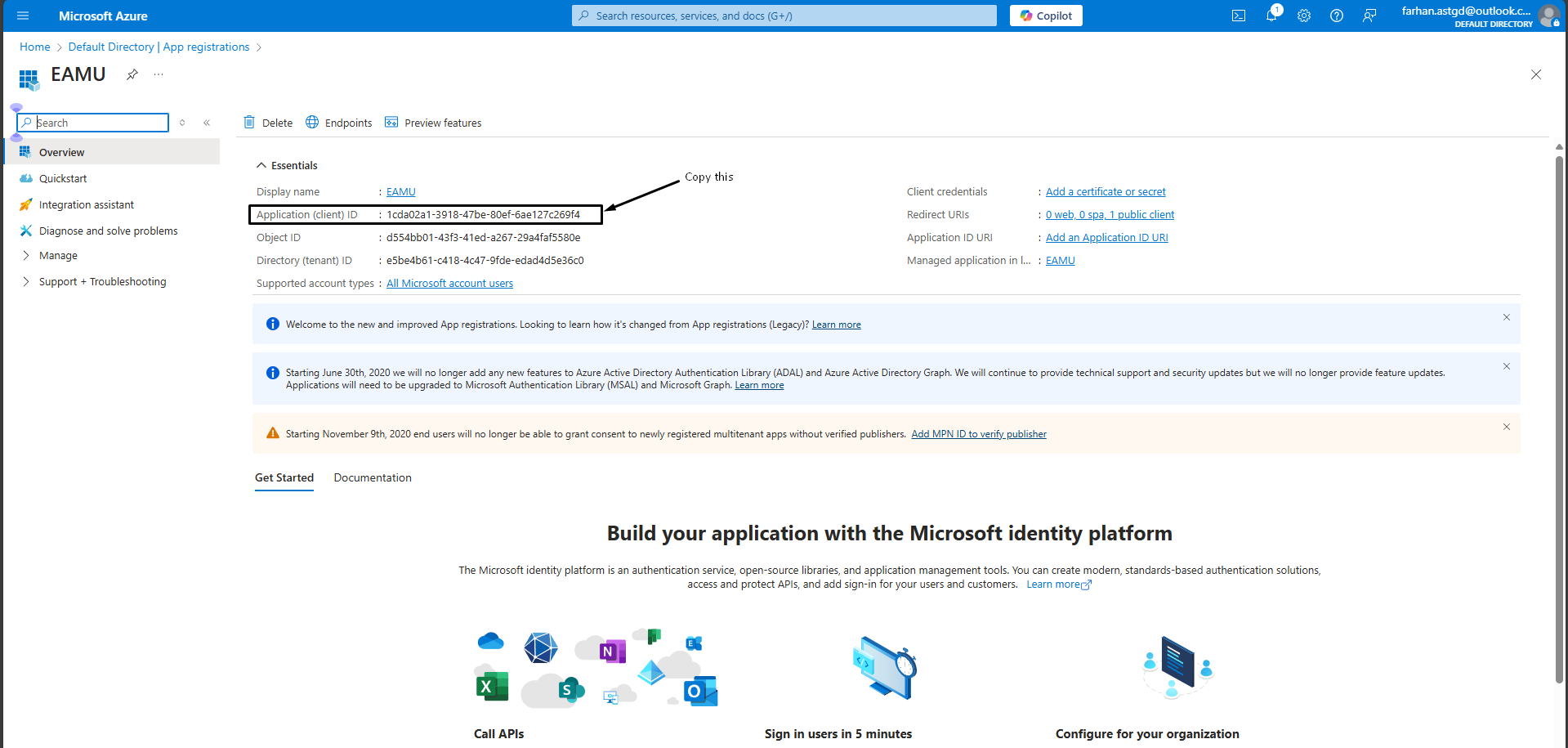Open Copilot in the top bar
This screenshot has height=748, width=1568.
pyautogui.click(x=1045, y=15)
